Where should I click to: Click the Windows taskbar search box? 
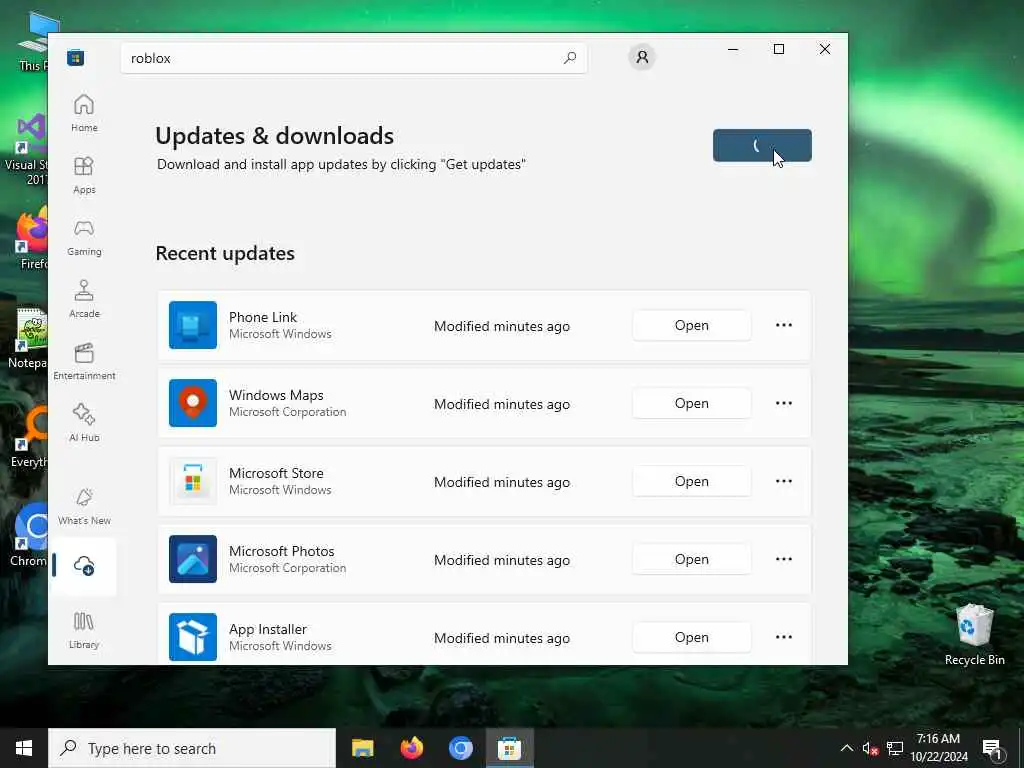tap(192, 748)
